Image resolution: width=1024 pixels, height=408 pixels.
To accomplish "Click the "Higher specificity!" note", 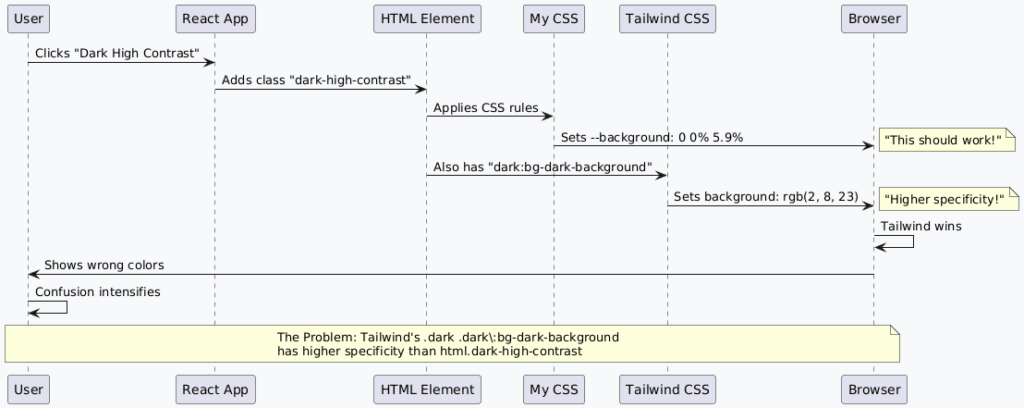I will (x=944, y=200).
